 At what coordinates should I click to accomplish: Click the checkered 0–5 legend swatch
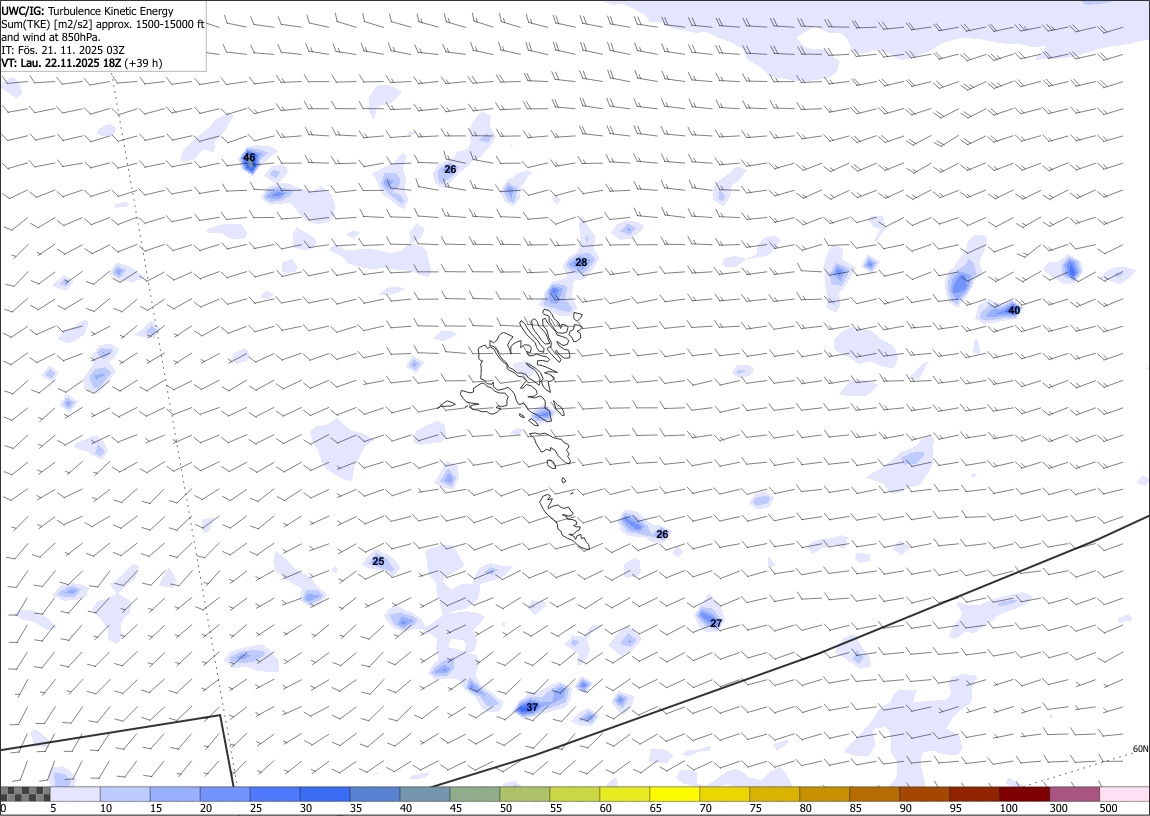pos(25,794)
